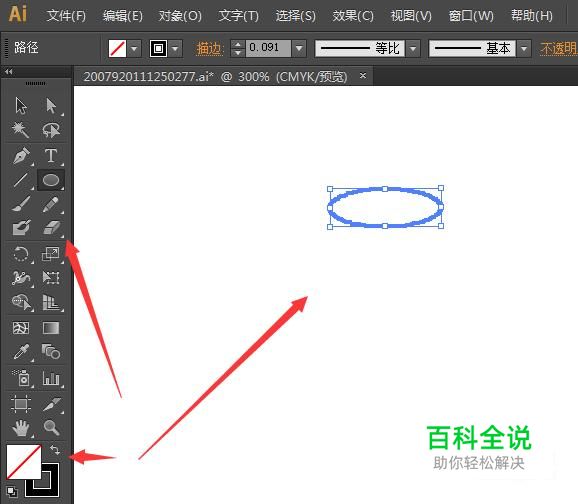This screenshot has height=504, width=578.
Task: Close the document tab
Action: (363, 75)
